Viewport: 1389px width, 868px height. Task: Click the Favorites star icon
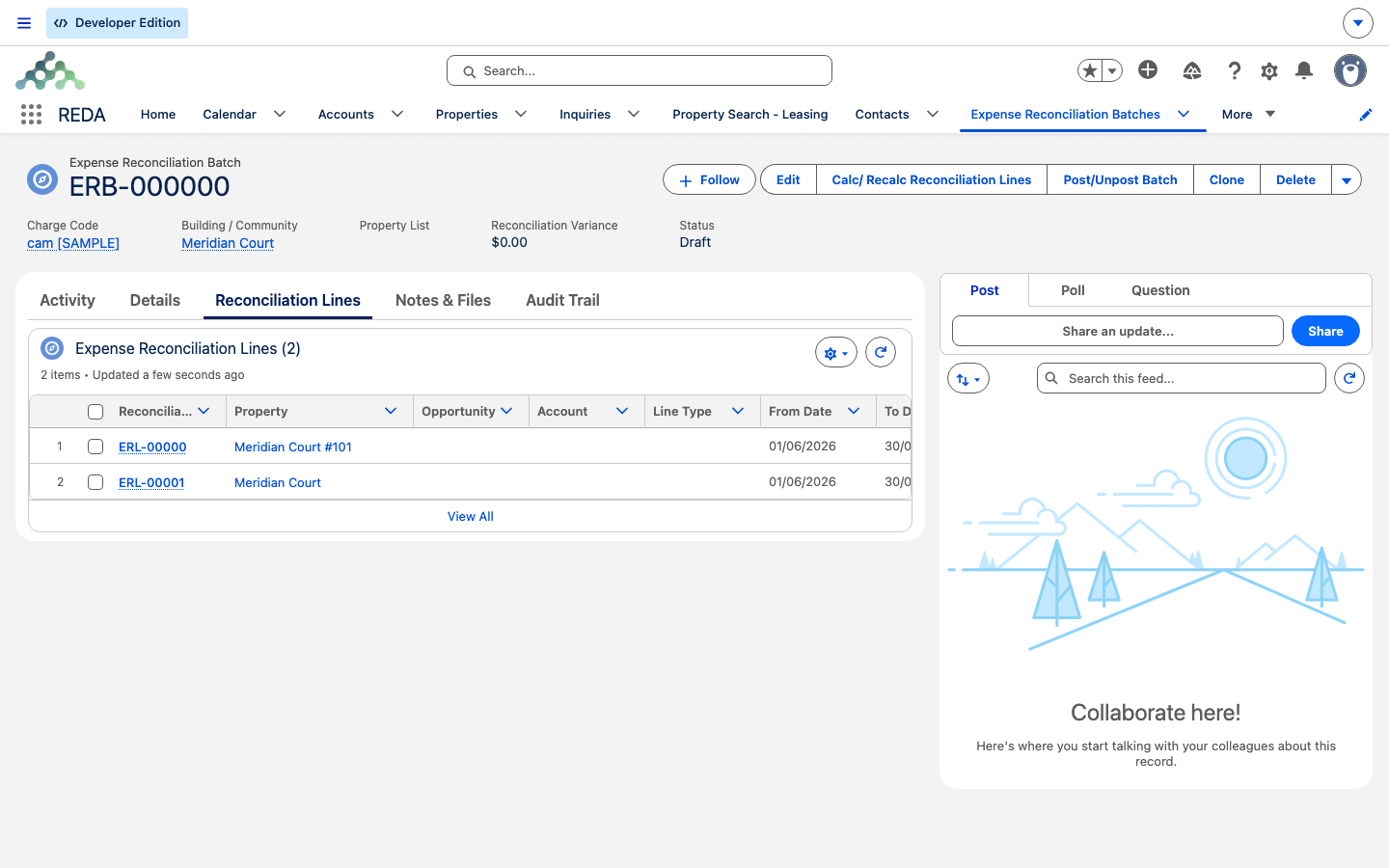point(1090,70)
